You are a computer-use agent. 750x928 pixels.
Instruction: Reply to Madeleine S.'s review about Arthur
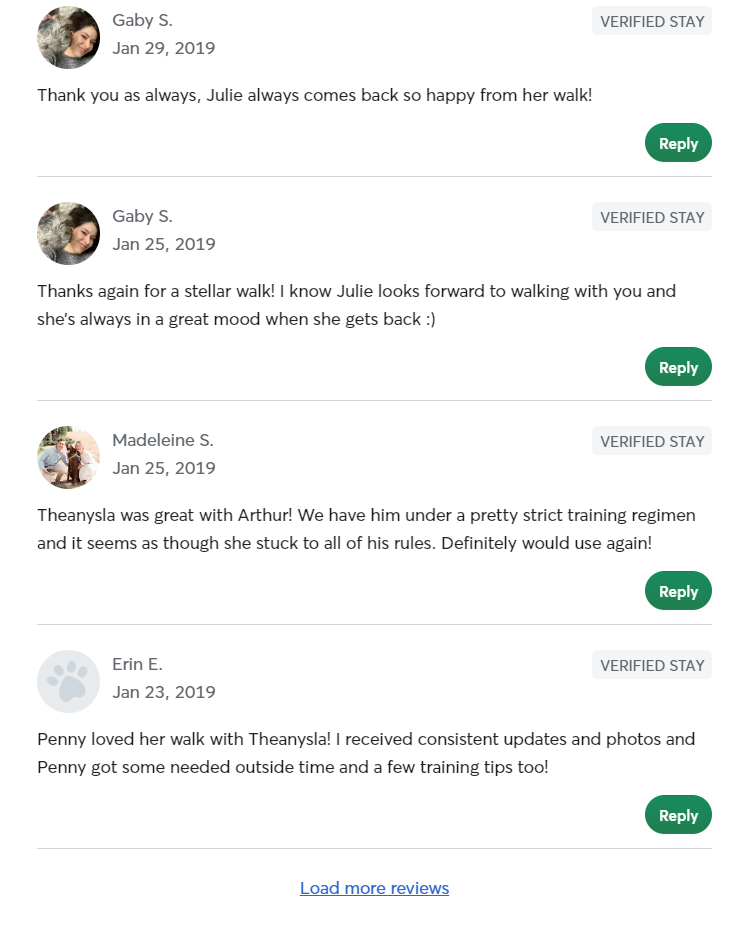[678, 590]
